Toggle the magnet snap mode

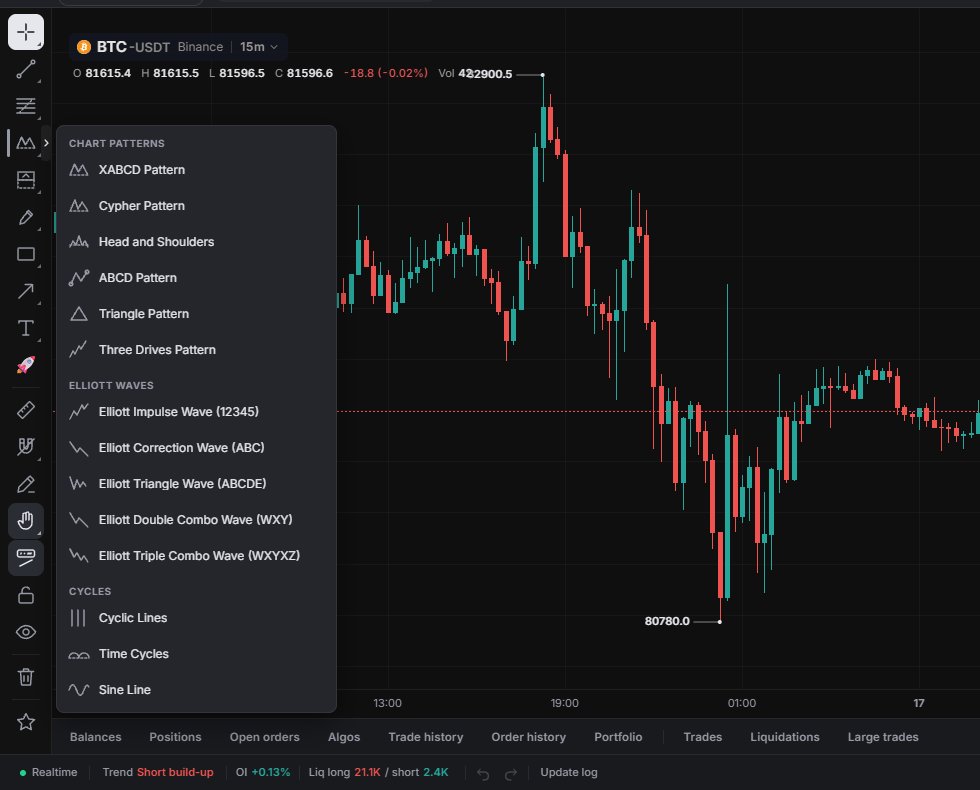pos(26,447)
